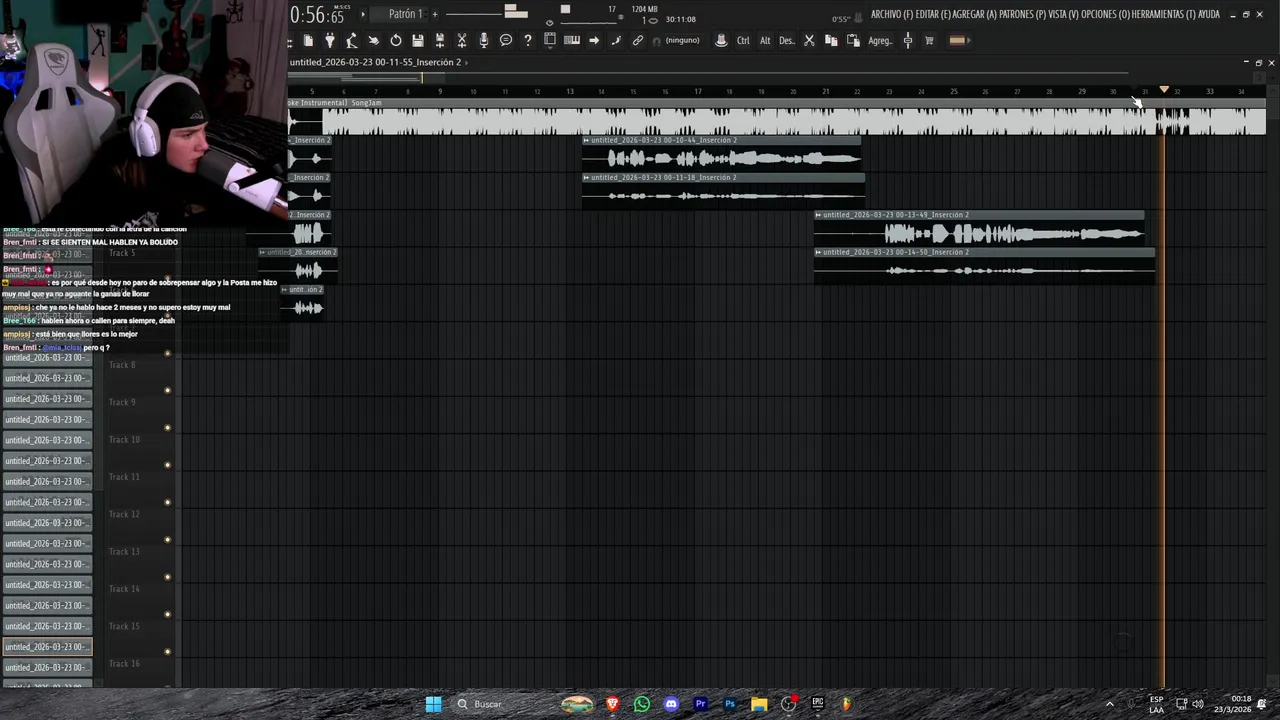
Task: Open the HERRAMIENTAS (T) menu
Action: (x=1165, y=15)
